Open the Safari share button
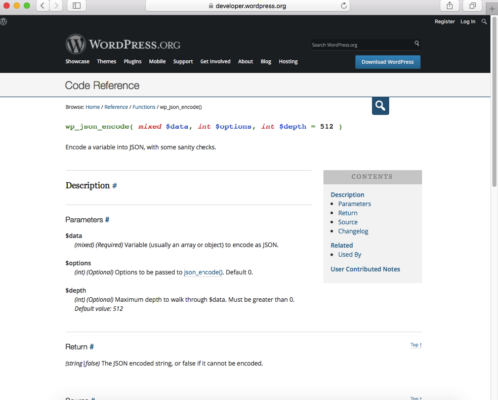This screenshot has height=400, width=498. [x=450, y=6]
